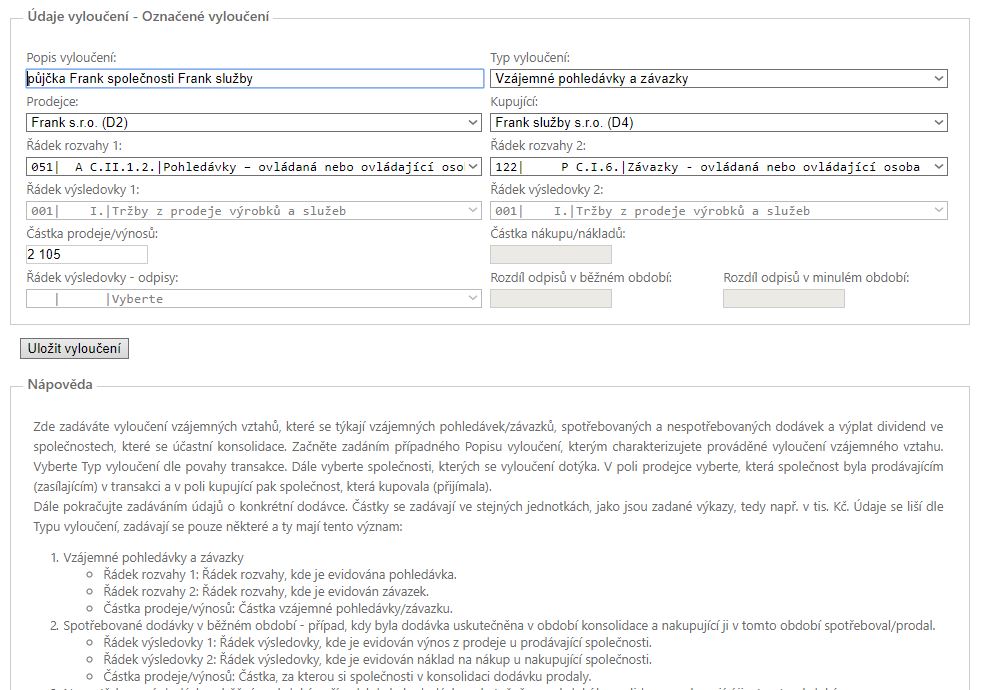Click the help line 'kde je evidována pohledávka'
The width and height of the screenshot is (984, 690).
pos(280,575)
